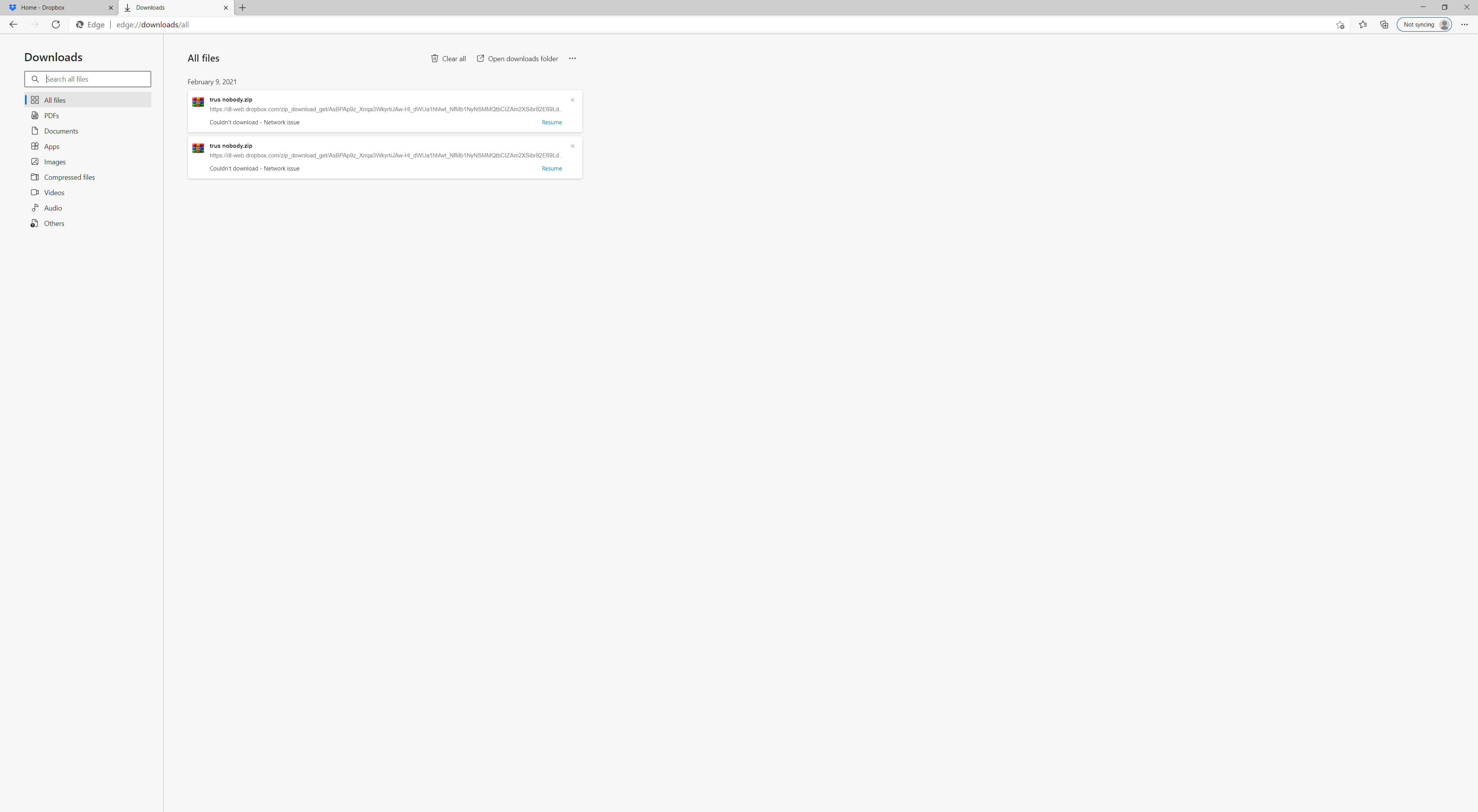The width and height of the screenshot is (1478, 812).
Task: Open the Downloads page tab
Action: pyautogui.click(x=175, y=8)
